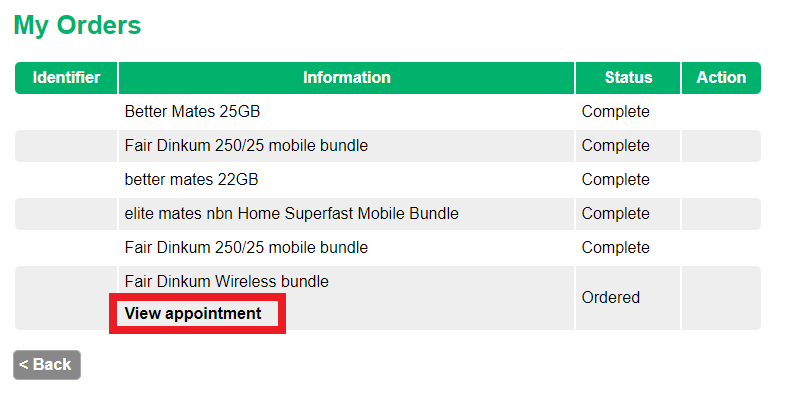Click the Status column header

click(628, 78)
